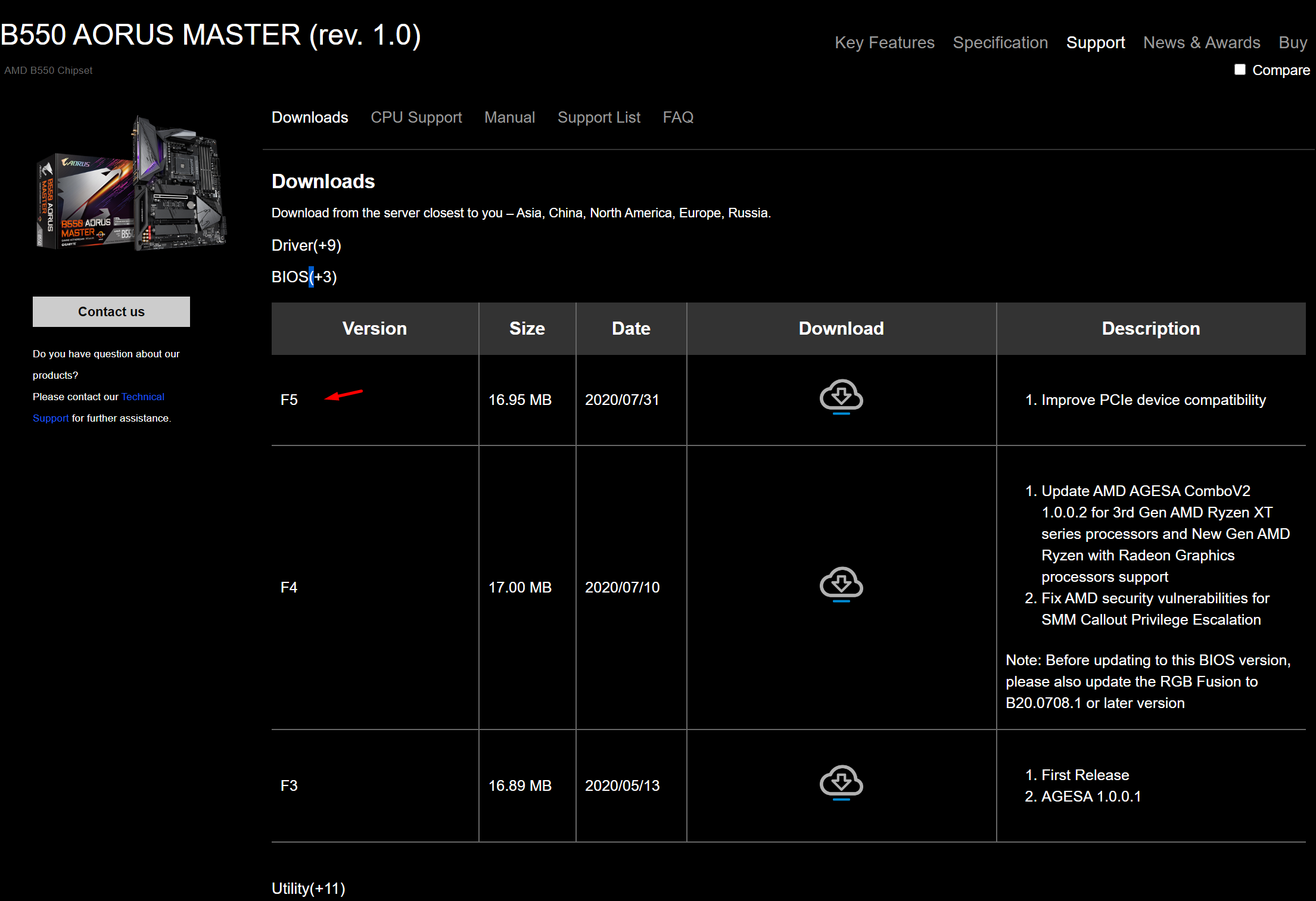Open the Key Features tab
1316x901 pixels.
pos(885,43)
